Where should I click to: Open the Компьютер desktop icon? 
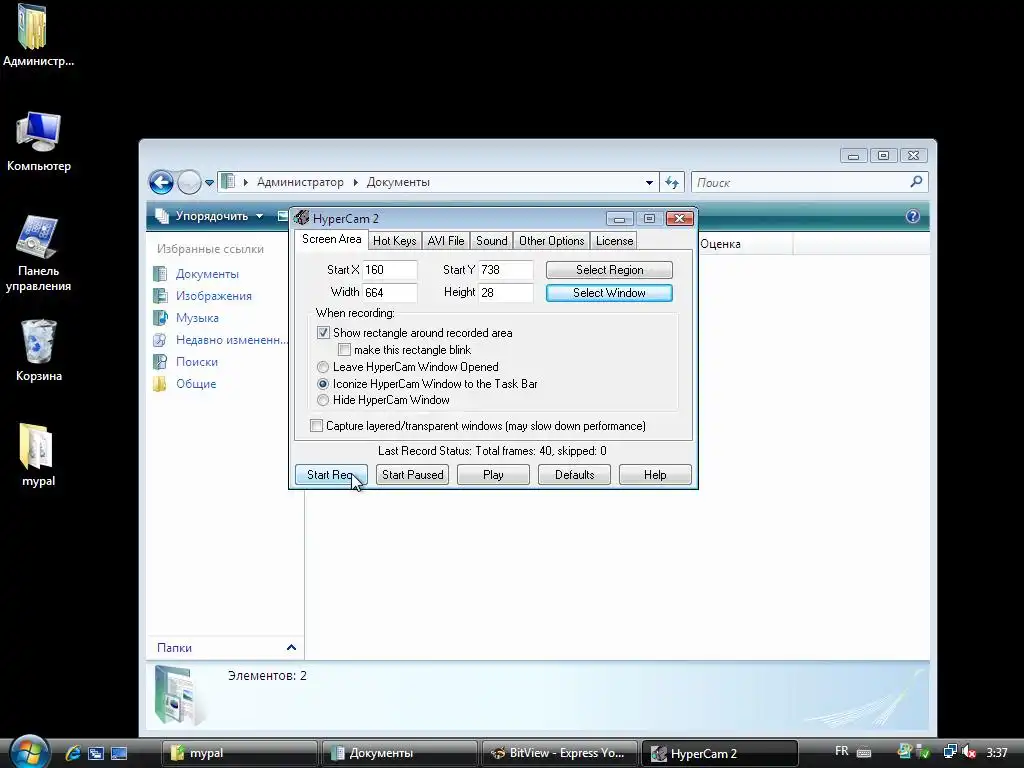click(x=38, y=133)
